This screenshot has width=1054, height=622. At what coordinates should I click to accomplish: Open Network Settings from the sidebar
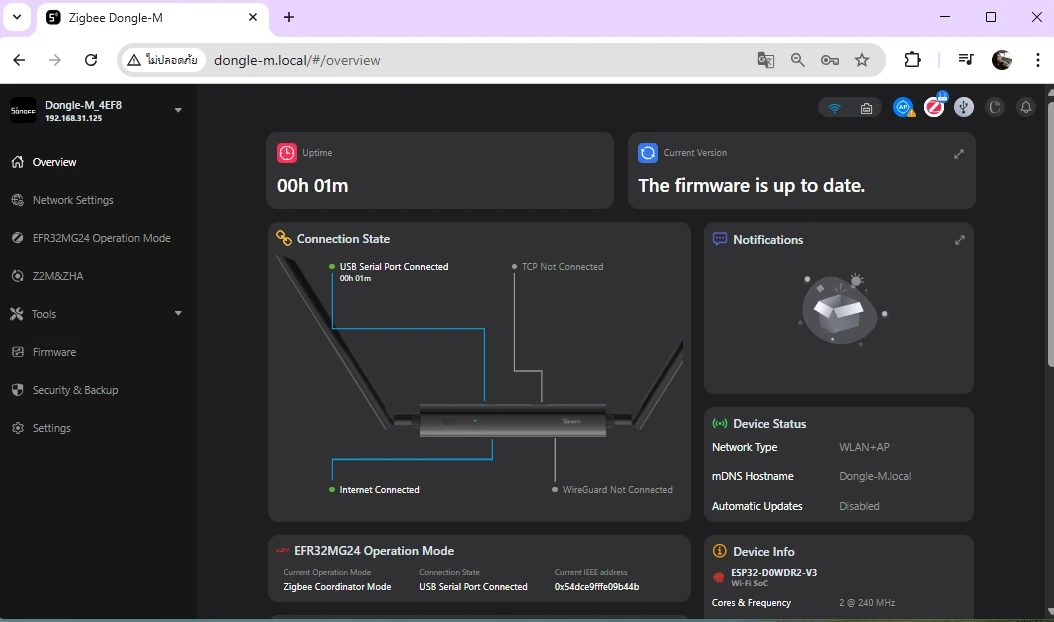coord(73,200)
